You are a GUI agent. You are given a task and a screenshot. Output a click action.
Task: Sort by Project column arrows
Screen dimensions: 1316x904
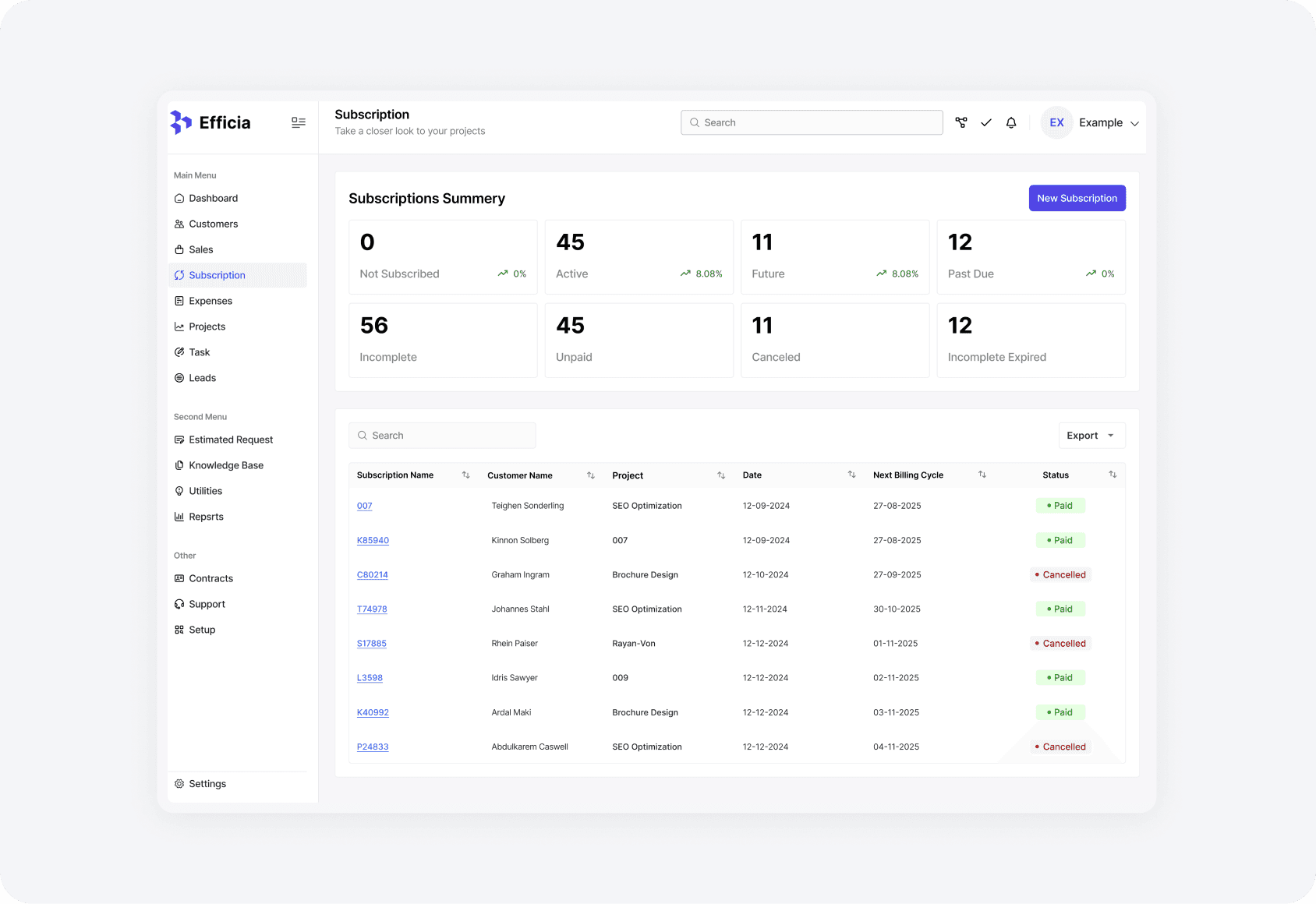[x=721, y=475]
